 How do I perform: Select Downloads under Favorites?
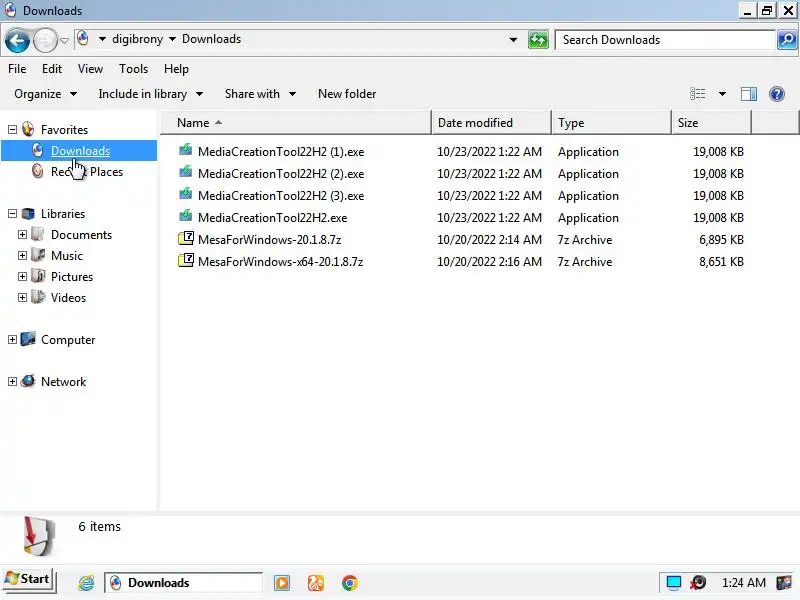[x=80, y=151]
